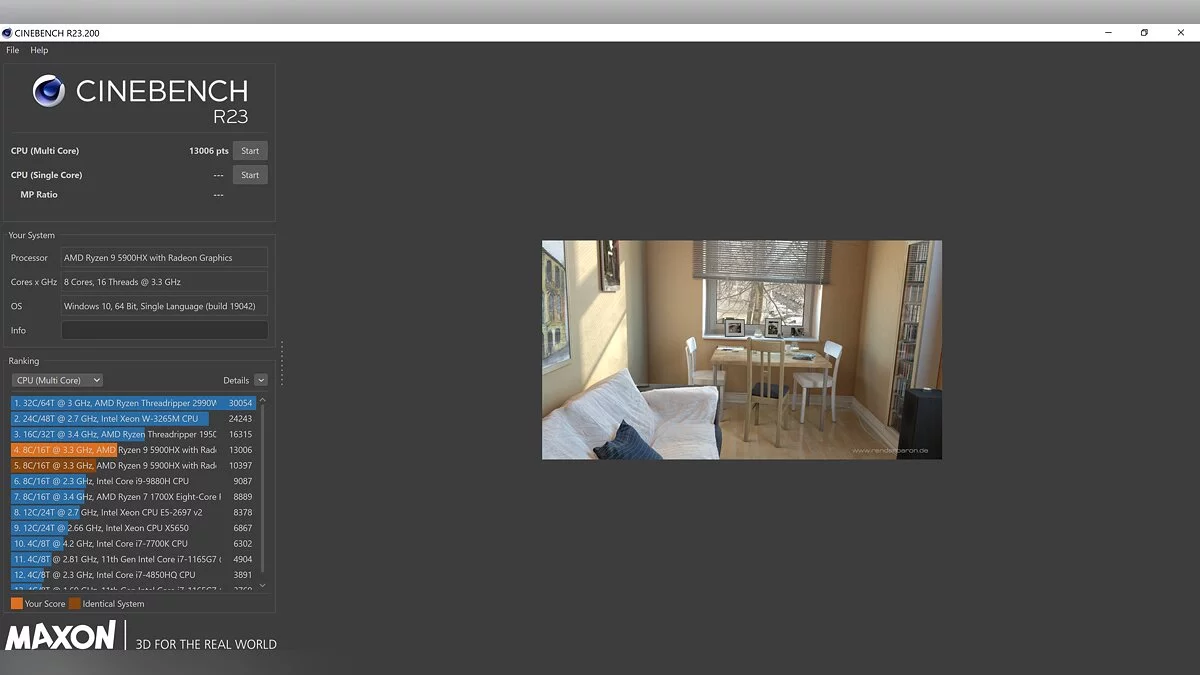1200x675 pixels.
Task: Click the Cinebench app icon in title bar
Action: click(8, 33)
